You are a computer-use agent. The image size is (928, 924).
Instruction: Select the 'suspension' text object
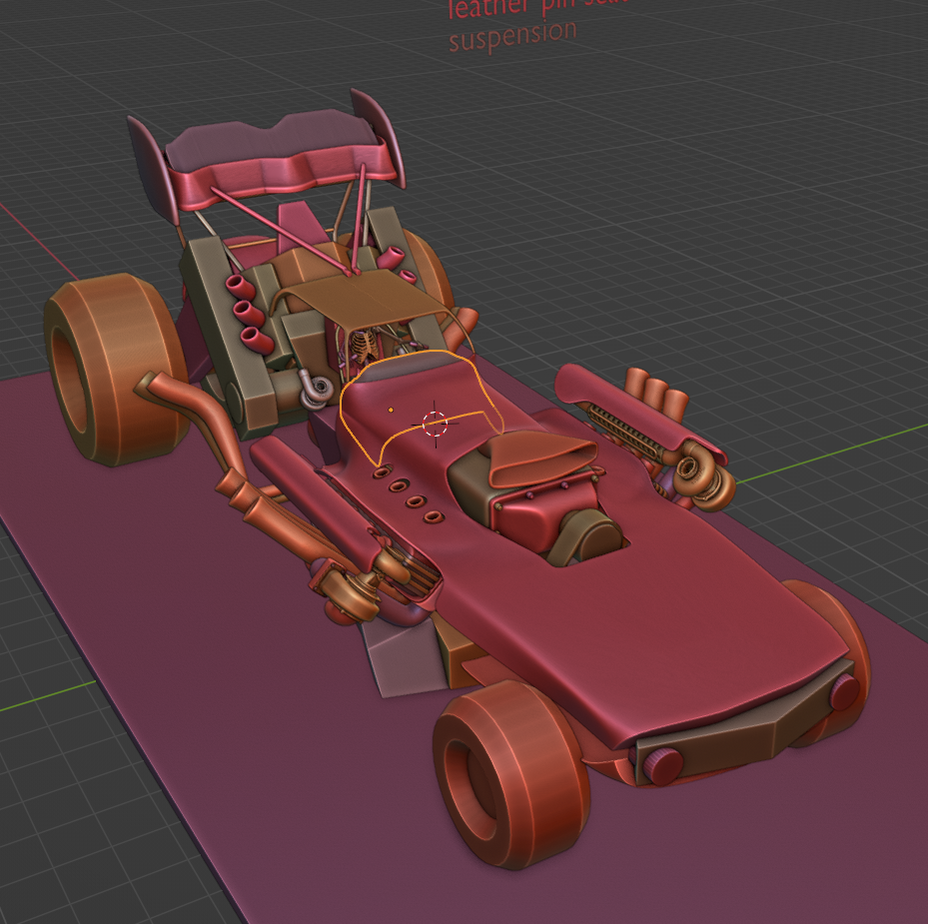pos(513,36)
